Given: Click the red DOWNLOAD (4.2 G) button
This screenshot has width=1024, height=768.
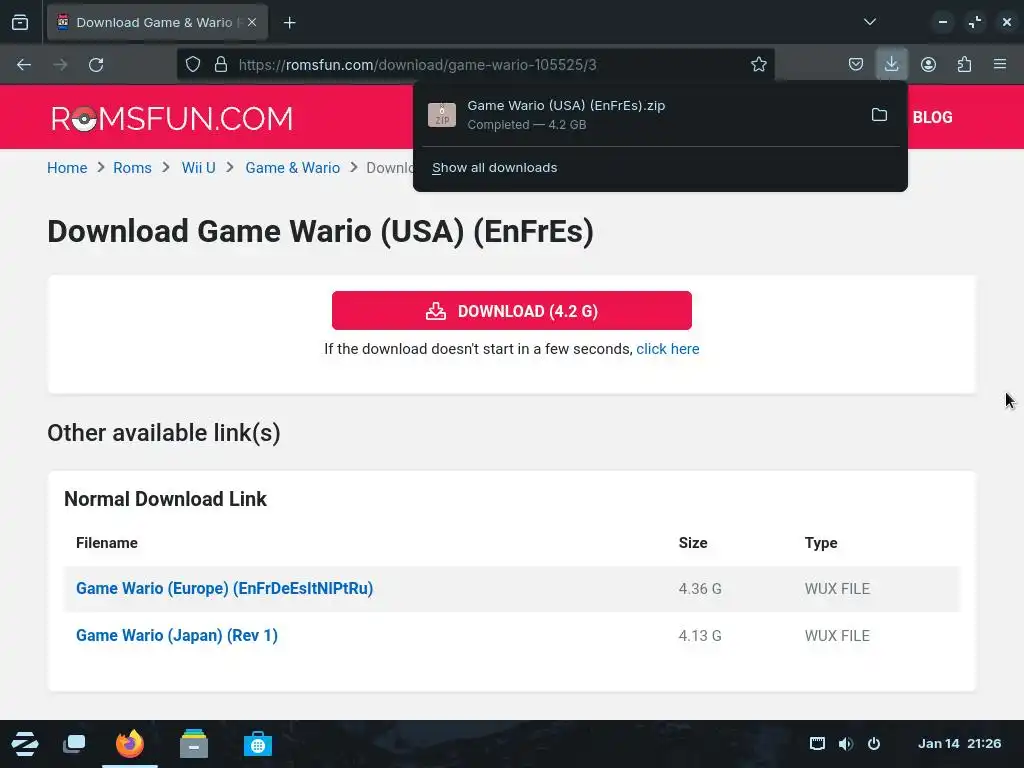Looking at the screenshot, I should tap(511, 311).
